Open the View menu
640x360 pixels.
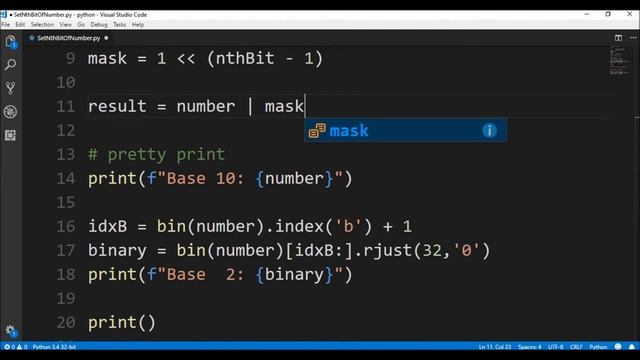(x=65, y=24)
